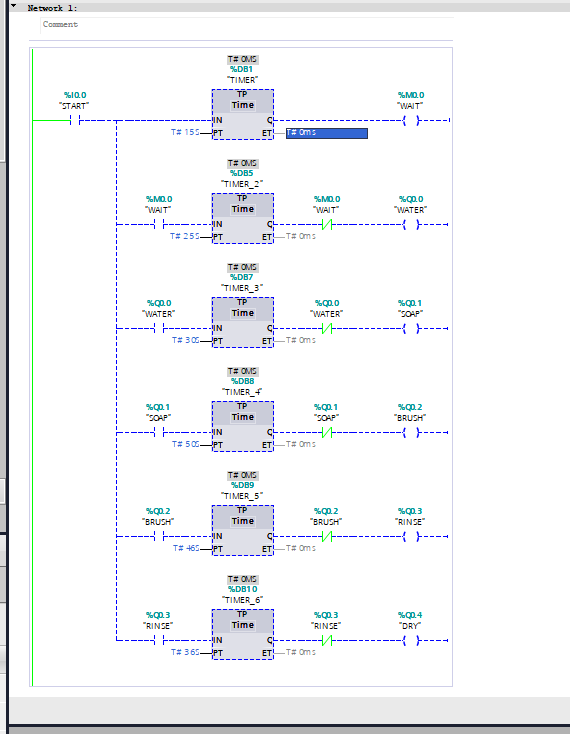
Task: Select the Network 1 title
Action: [52, 8]
